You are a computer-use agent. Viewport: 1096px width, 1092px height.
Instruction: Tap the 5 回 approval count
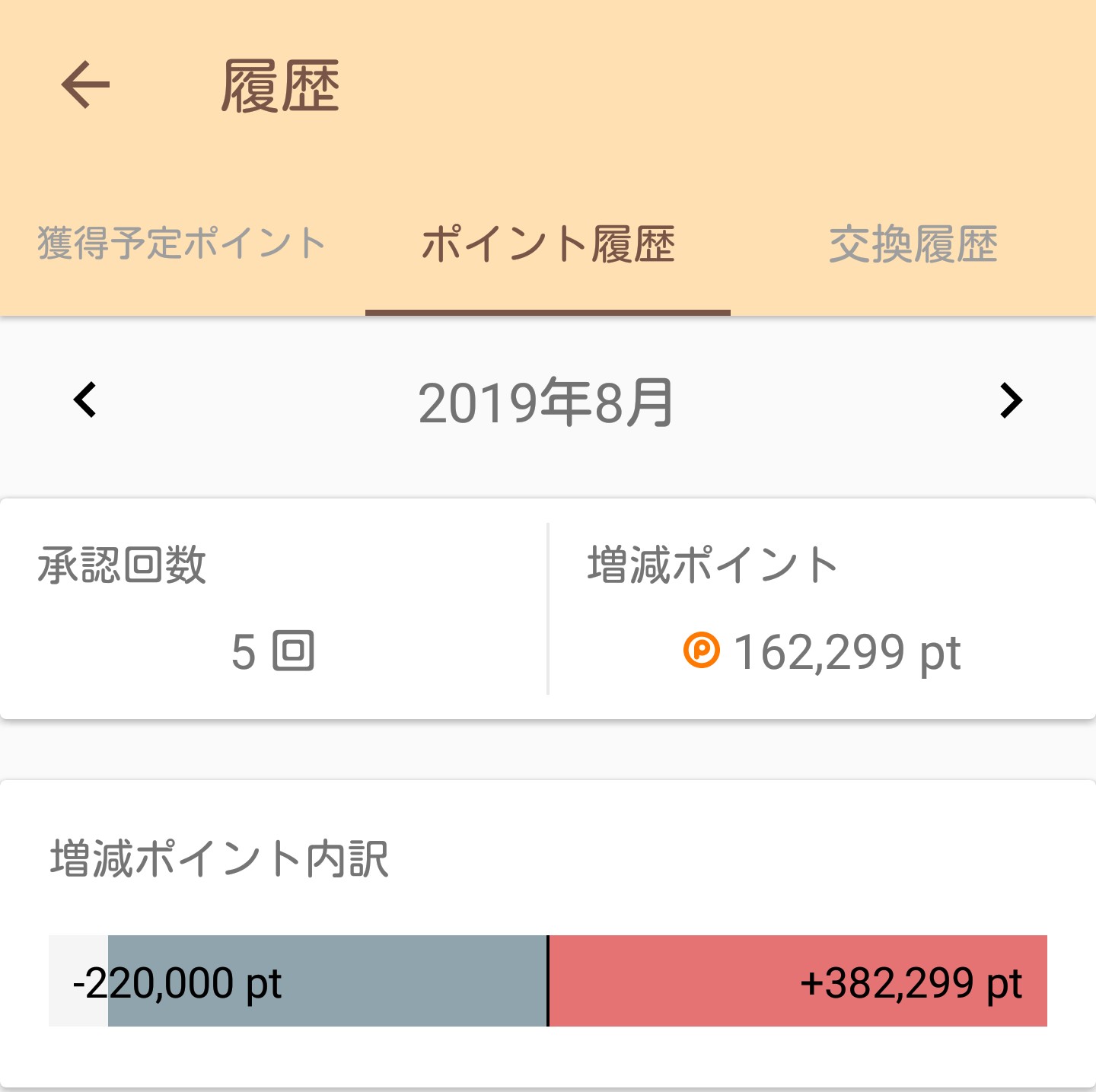pos(273,652)
